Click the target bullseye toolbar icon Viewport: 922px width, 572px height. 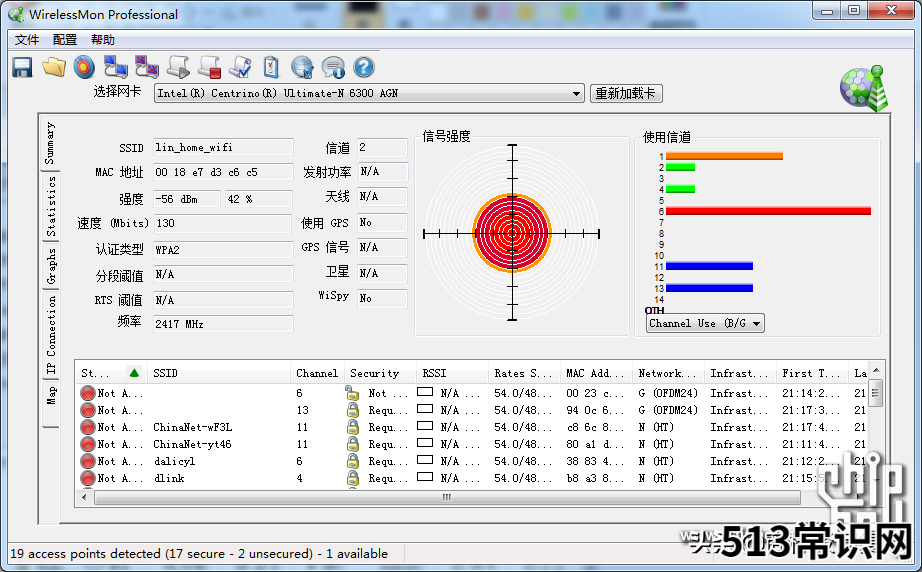click(84, 68)
